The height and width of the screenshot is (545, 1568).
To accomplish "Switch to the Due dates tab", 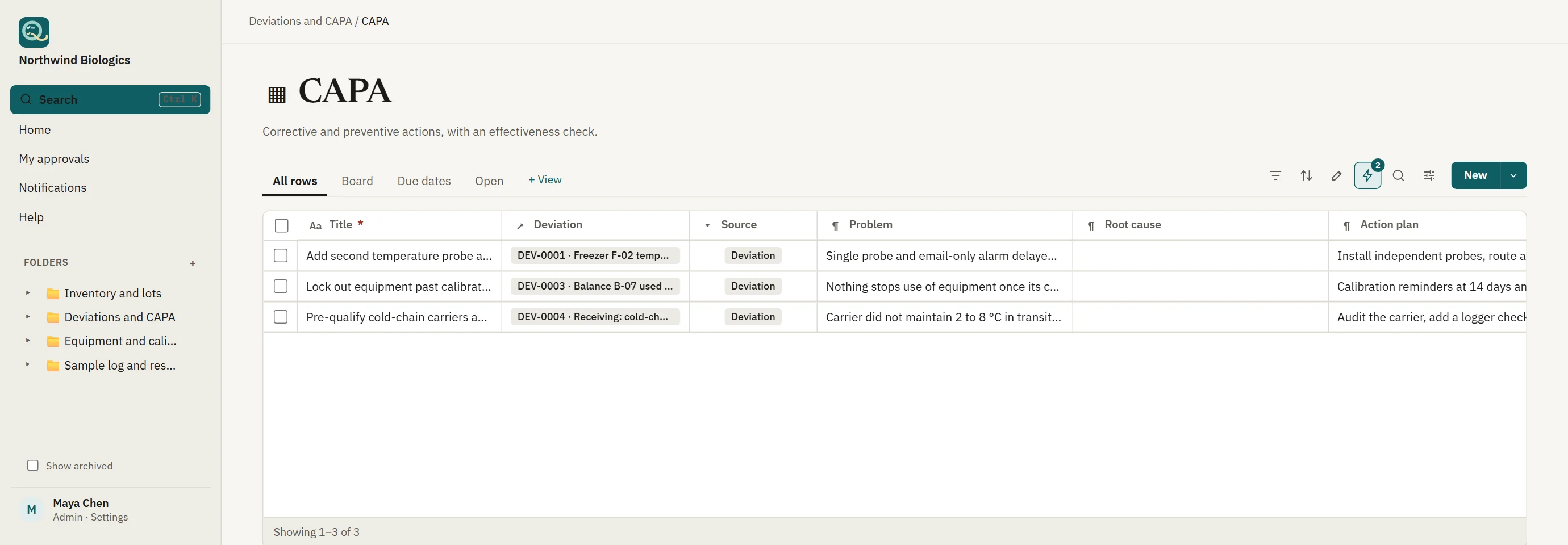I will [x=424, y=181].
